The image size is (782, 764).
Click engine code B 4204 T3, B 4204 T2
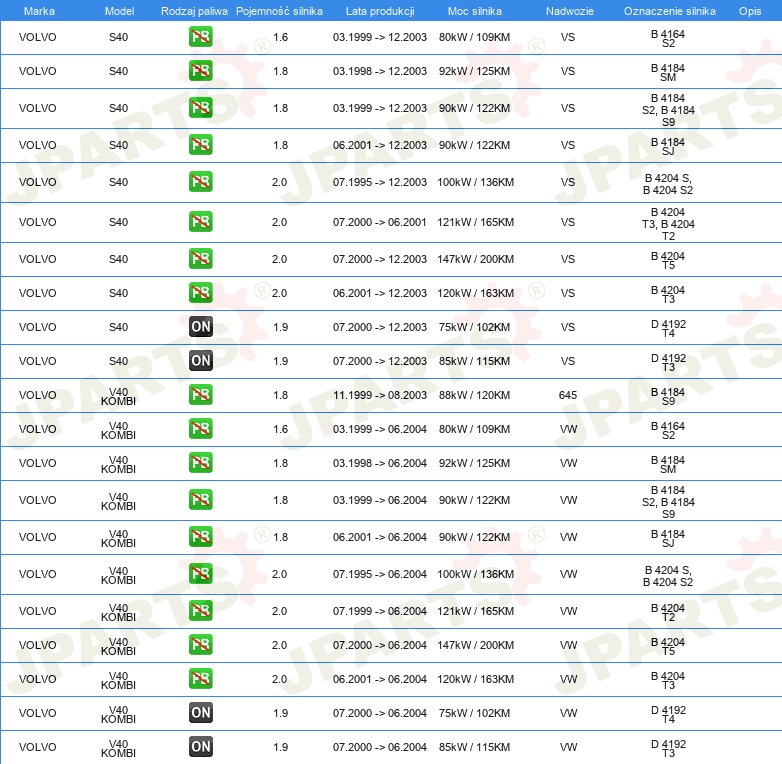(668, 224)
